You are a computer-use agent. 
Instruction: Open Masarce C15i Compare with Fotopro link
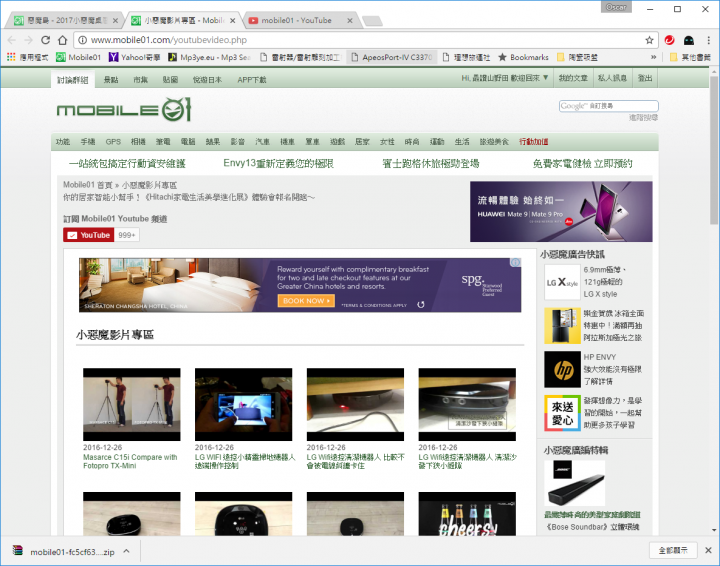coord(130,461)
